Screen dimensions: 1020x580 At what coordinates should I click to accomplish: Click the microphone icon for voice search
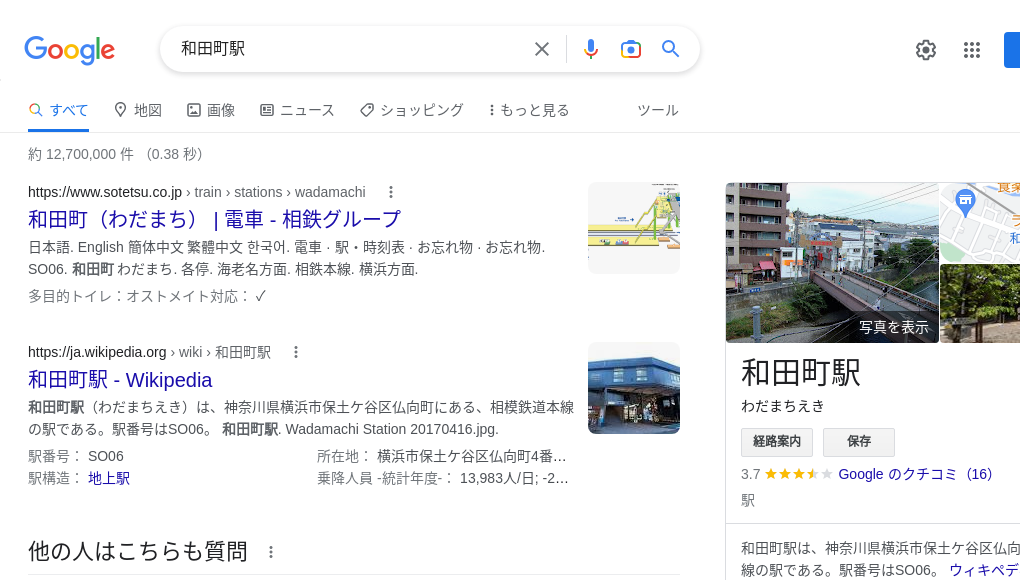(x=591, y=49)
